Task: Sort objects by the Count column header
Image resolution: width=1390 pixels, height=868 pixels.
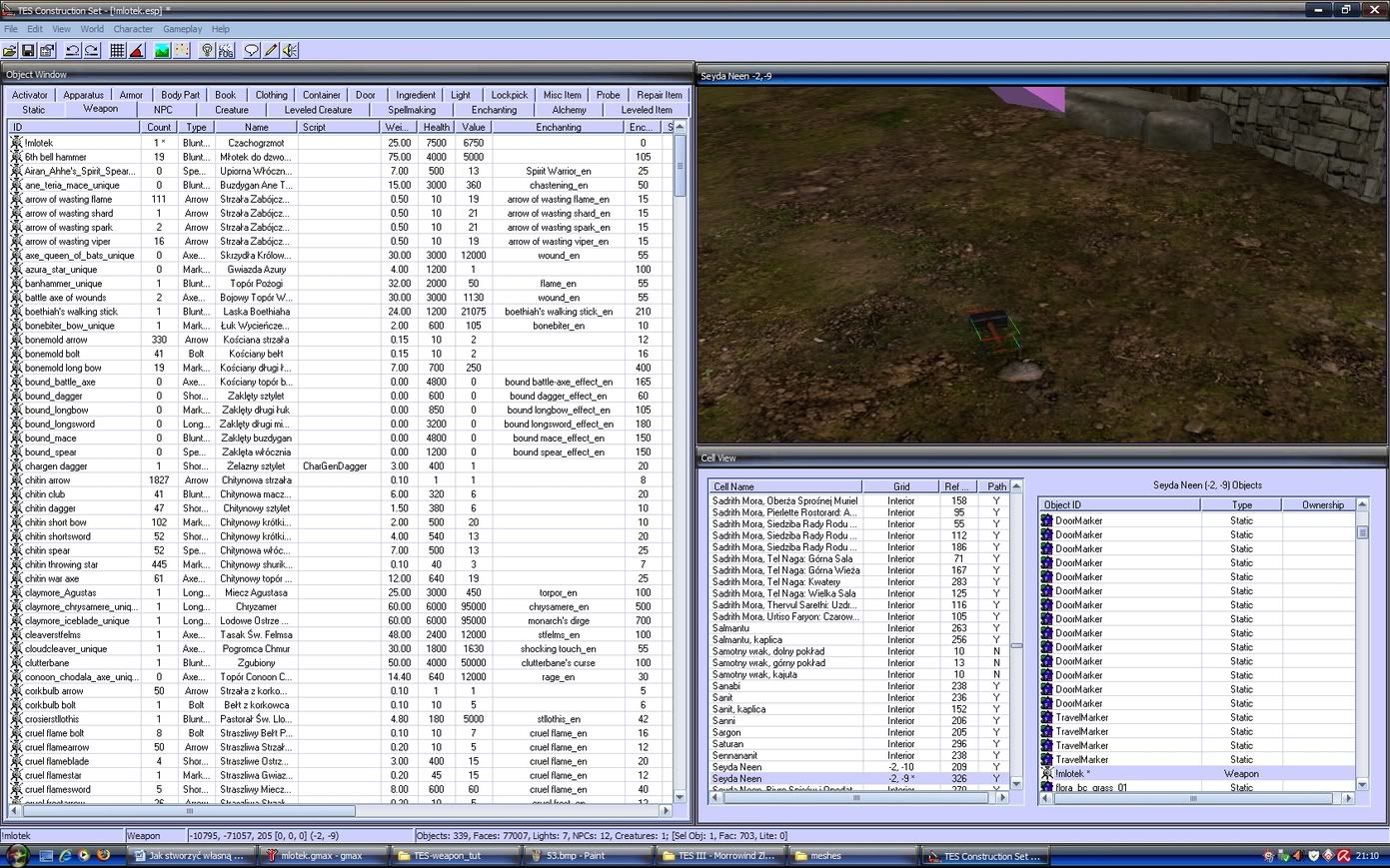Action: click(160, 127)
